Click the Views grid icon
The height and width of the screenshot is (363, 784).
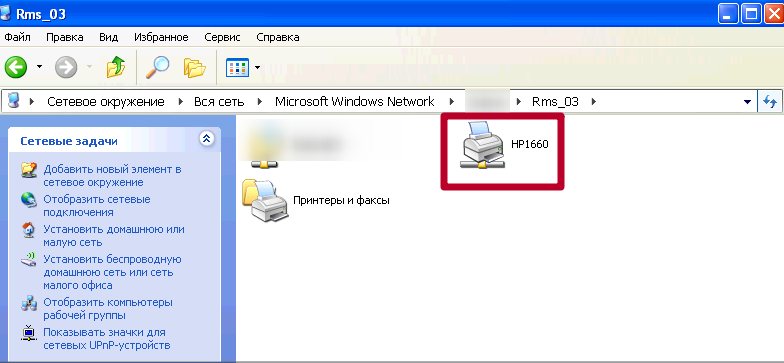point(238,67)
